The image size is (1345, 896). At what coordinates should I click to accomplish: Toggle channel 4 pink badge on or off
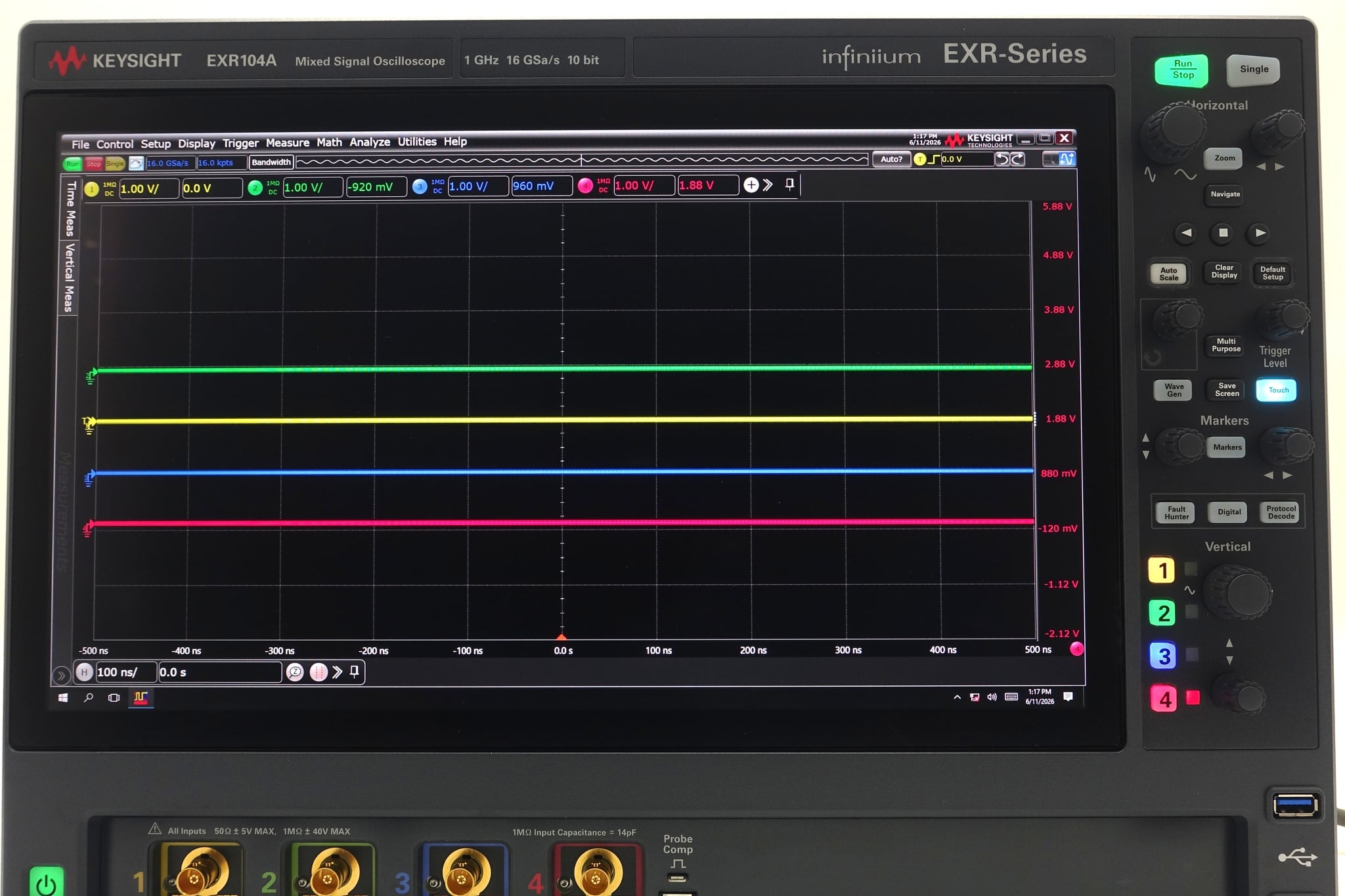(x=585, y=186)
